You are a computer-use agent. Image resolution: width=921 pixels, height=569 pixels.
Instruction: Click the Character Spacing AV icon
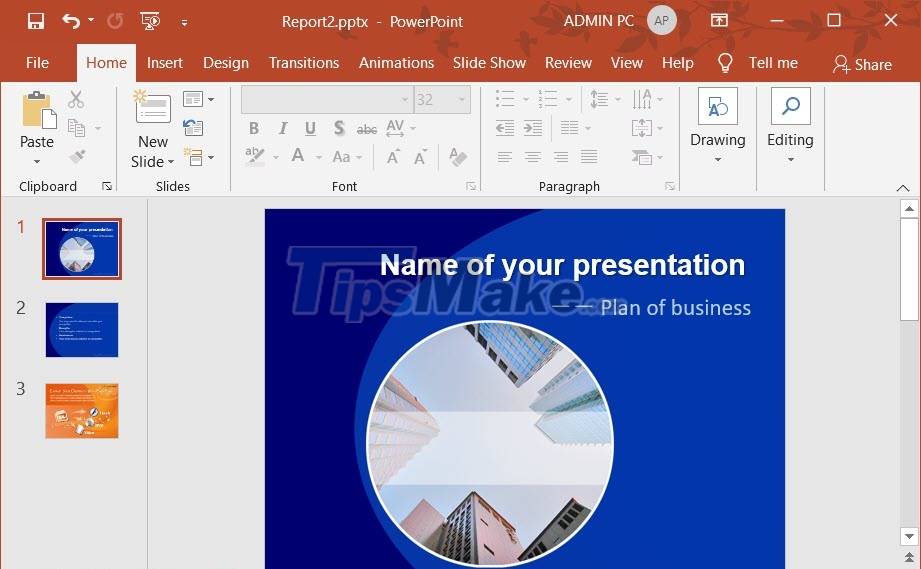pyautogui.click(x=395, y=127)
